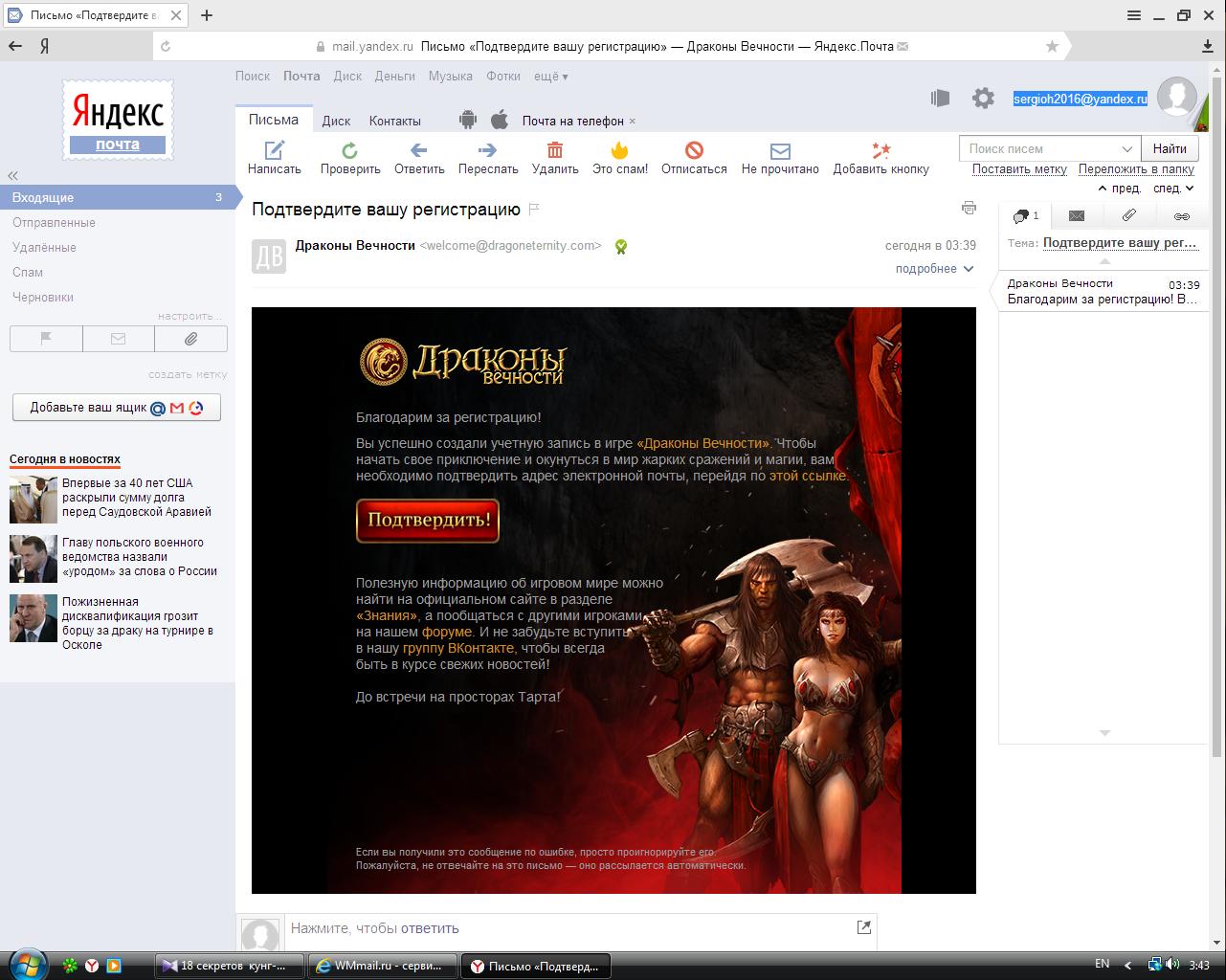Open the ещё services dropdown
Viewport: 1226px width, 980px height.
click(550, 76)
